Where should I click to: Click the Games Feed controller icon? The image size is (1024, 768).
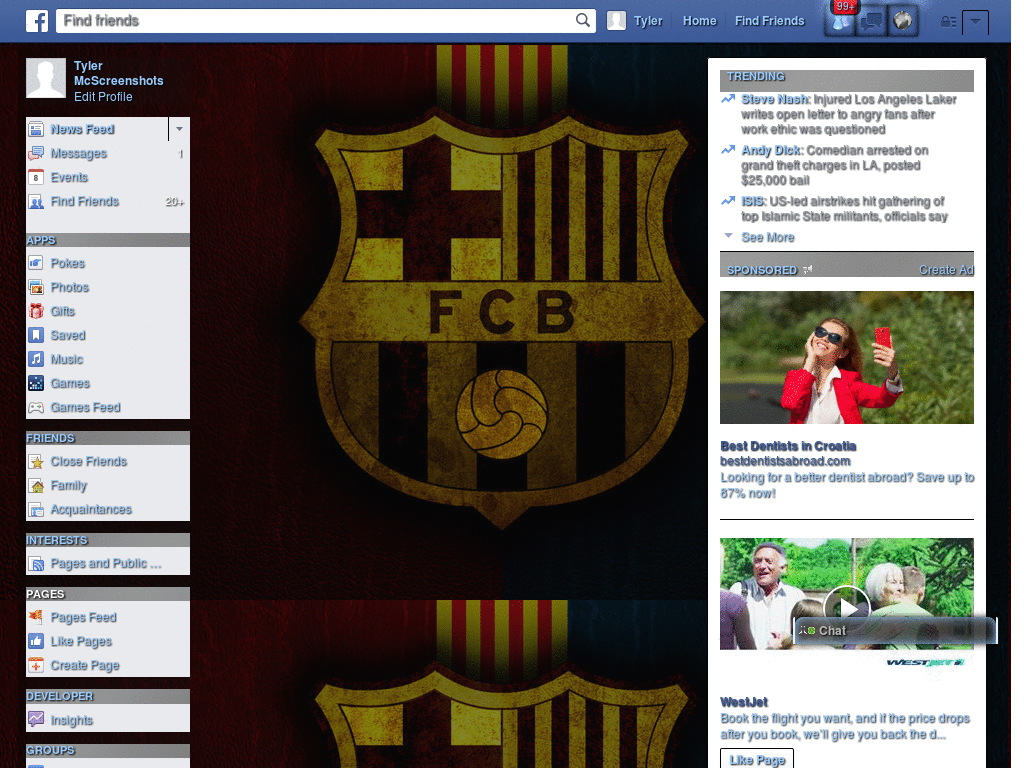pos(36,408)
